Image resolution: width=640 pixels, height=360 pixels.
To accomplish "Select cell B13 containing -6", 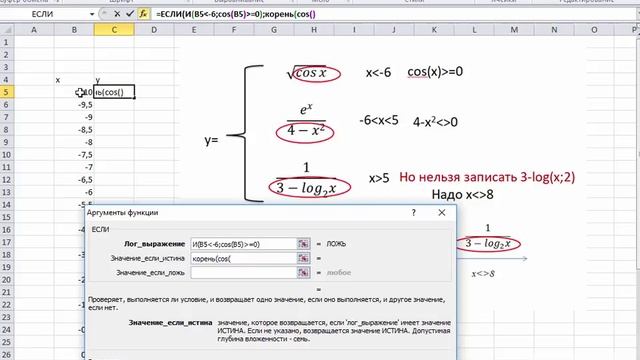I will pyautogui.click(x=74, y=192).
